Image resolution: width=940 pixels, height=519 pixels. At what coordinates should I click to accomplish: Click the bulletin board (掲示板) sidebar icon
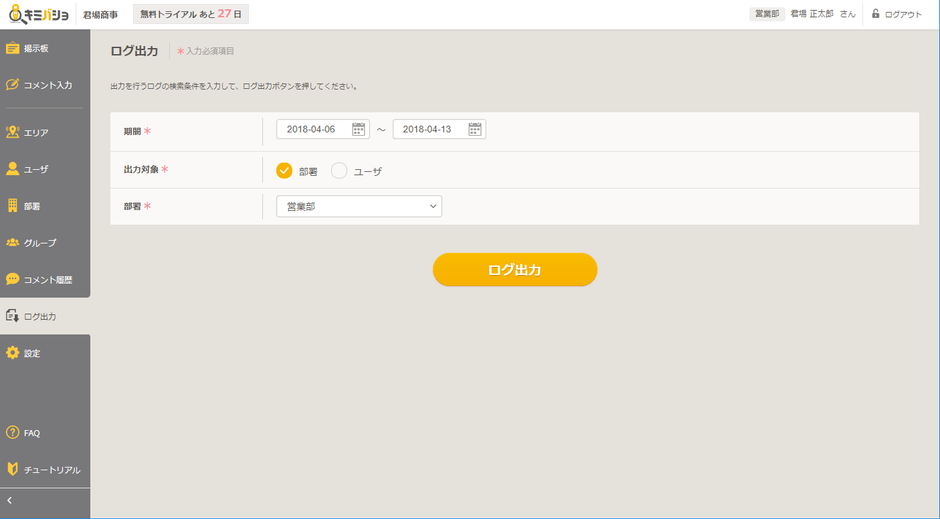click(x=13, y=48)
